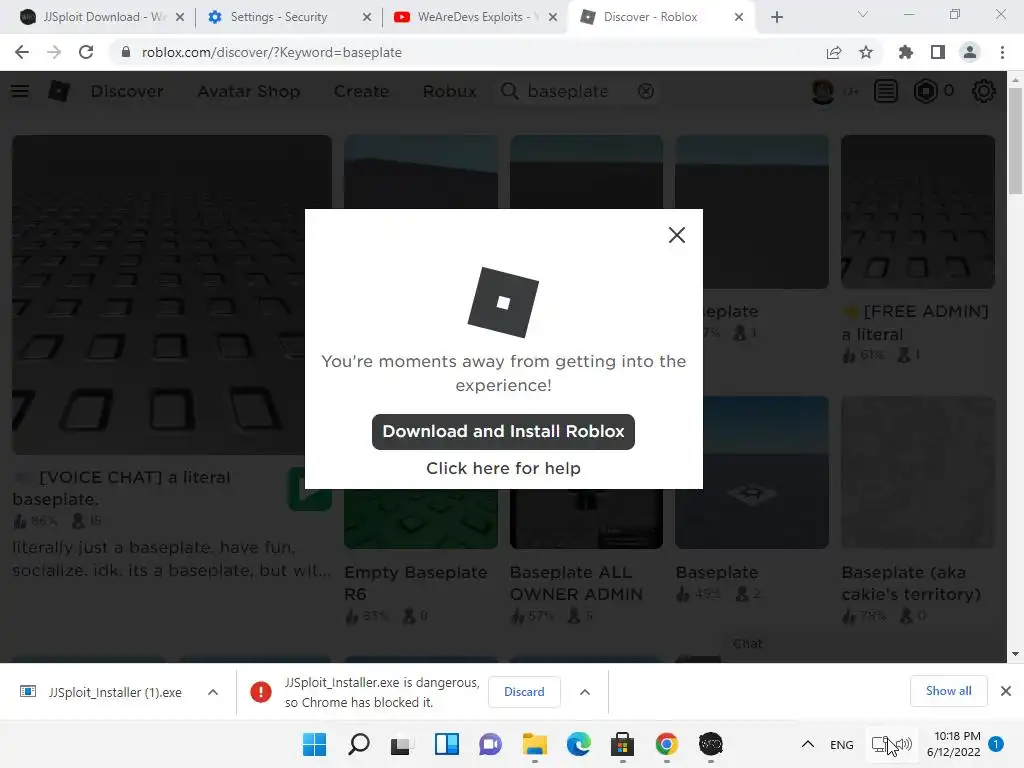Close the Discover - Roblox tab
The height and width of the screenshot is (768, 1024).
[739, 17]
